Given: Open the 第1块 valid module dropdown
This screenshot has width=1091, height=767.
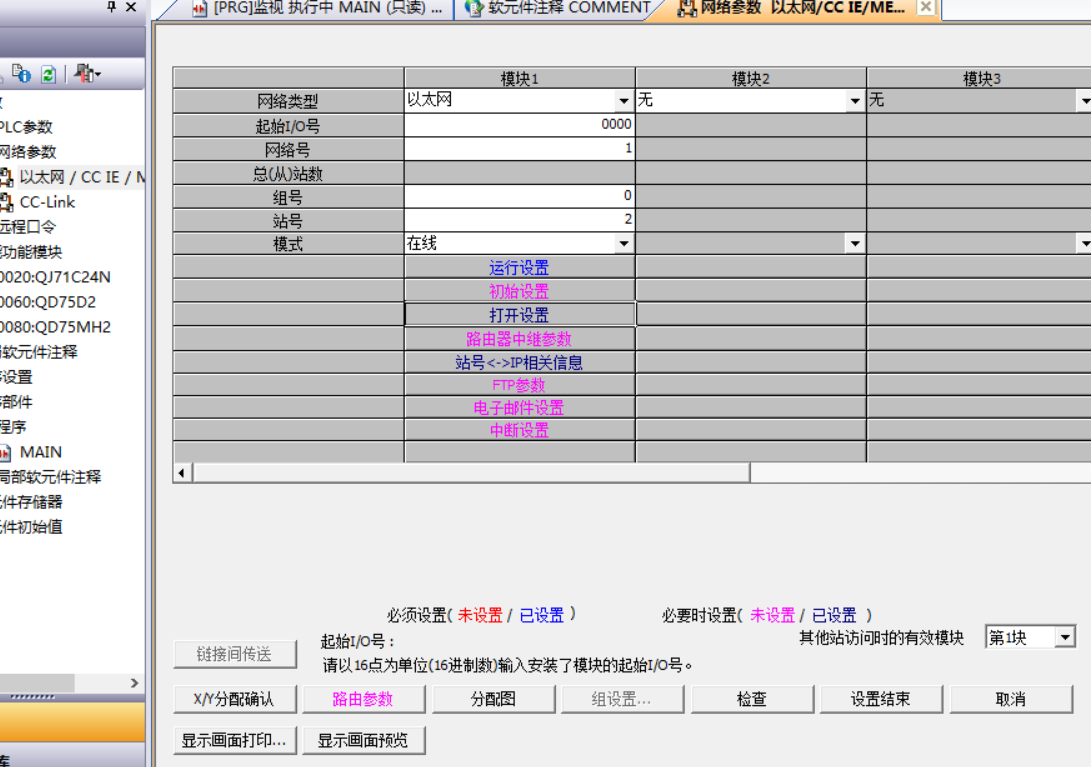Looking at the screenshot, I should tap(1065, 638).
